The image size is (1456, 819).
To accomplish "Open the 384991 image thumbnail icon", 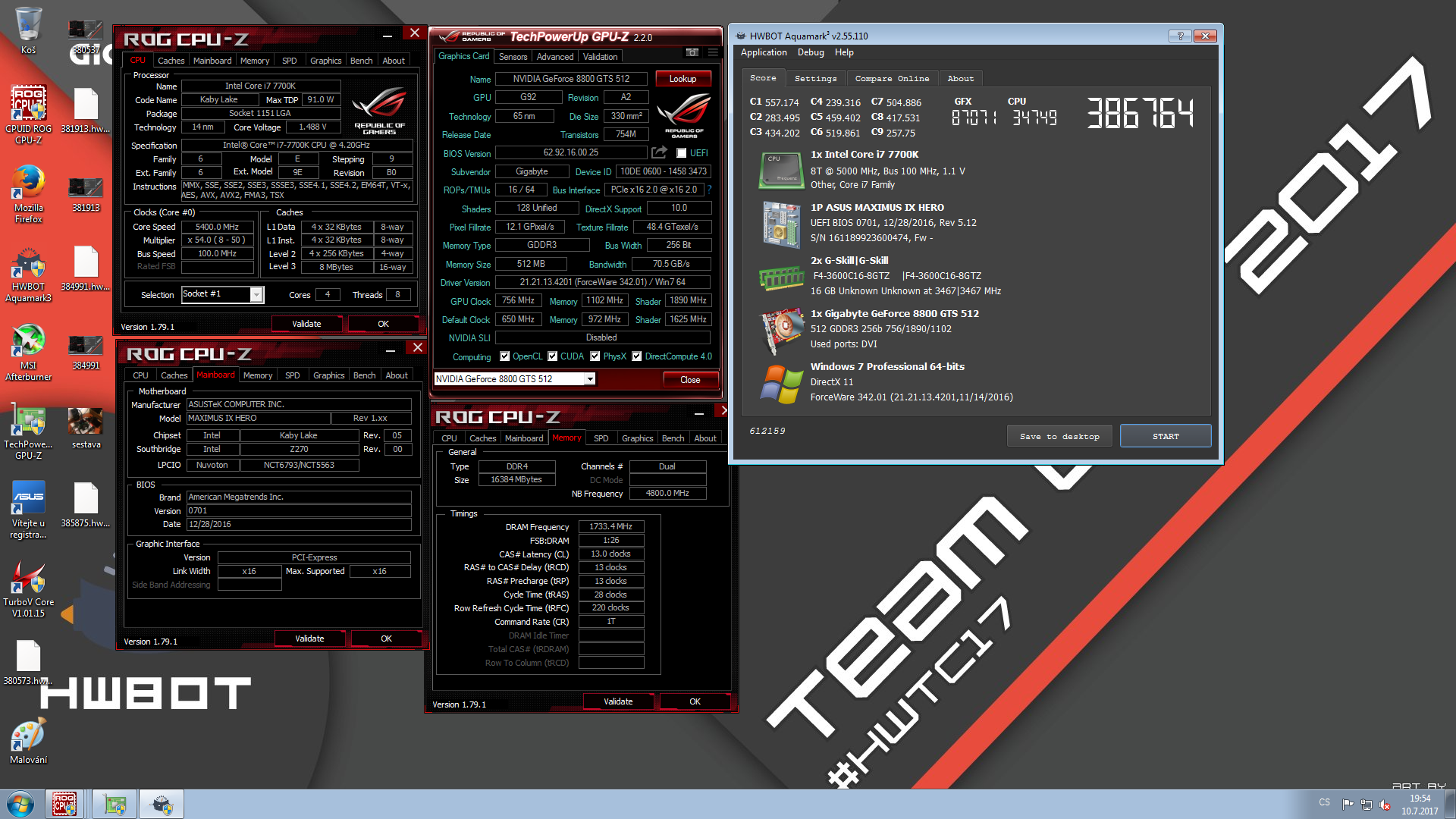I will pyautogui.click(x=86, y=350).
